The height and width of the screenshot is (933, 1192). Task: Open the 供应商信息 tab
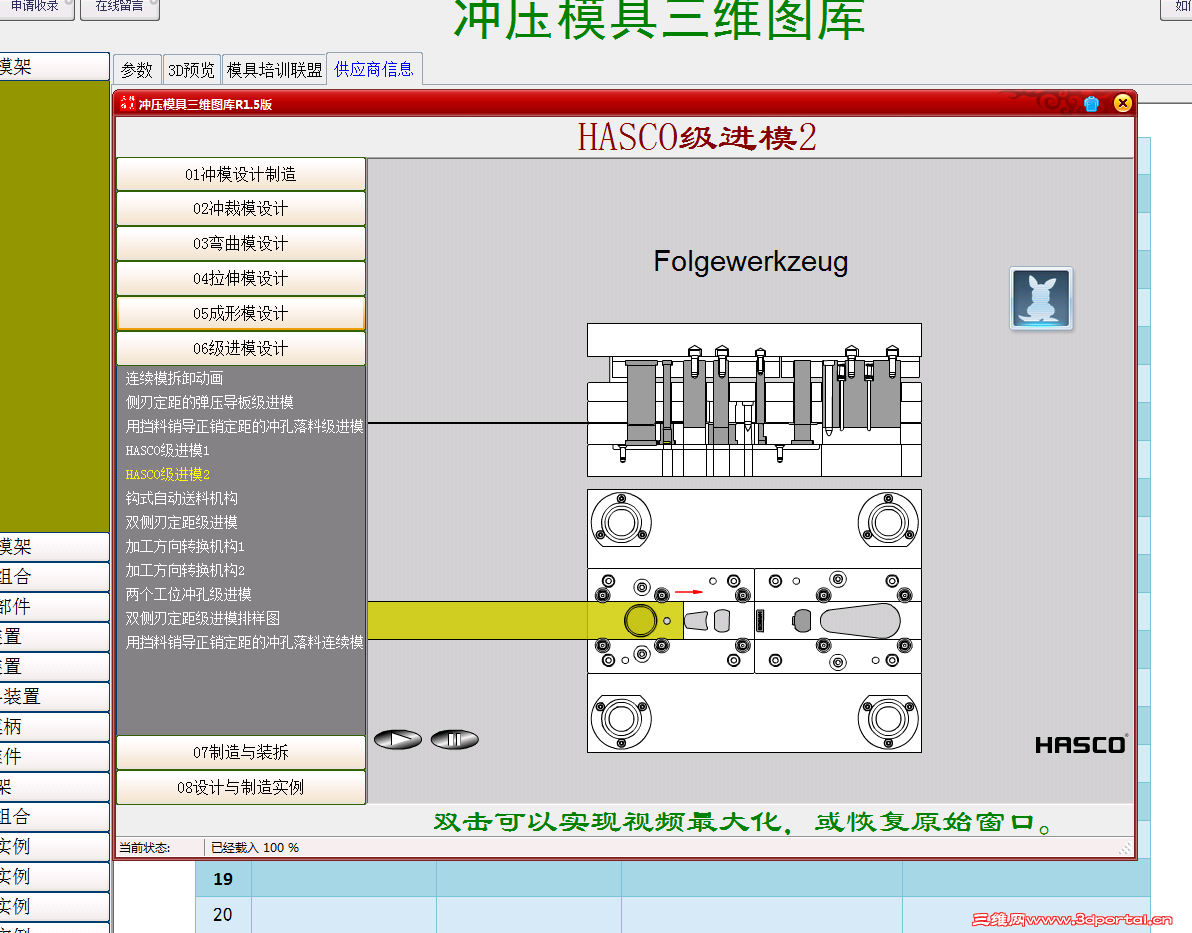(x=374, y=69)
